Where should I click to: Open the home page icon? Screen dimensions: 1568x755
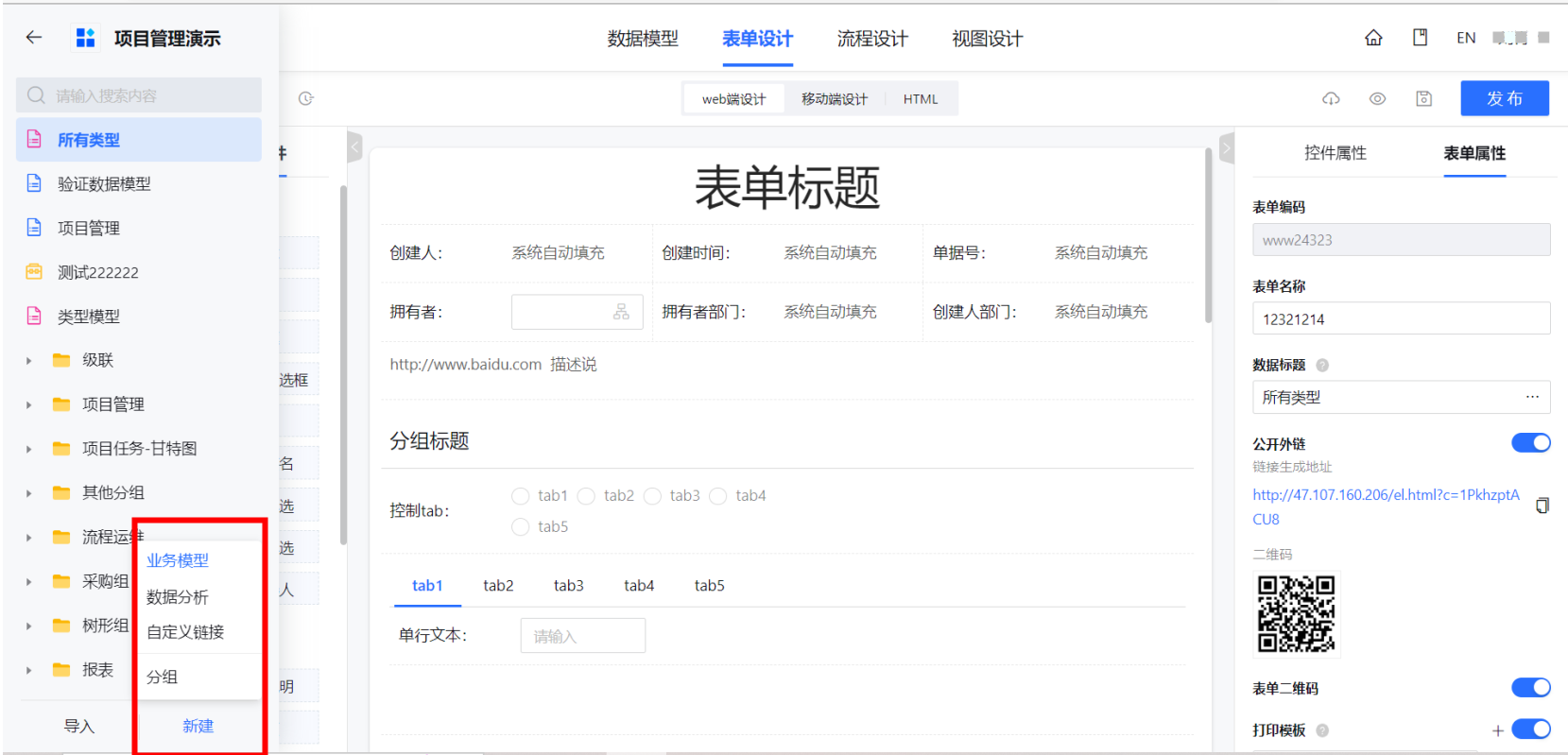coord(1373,38)
